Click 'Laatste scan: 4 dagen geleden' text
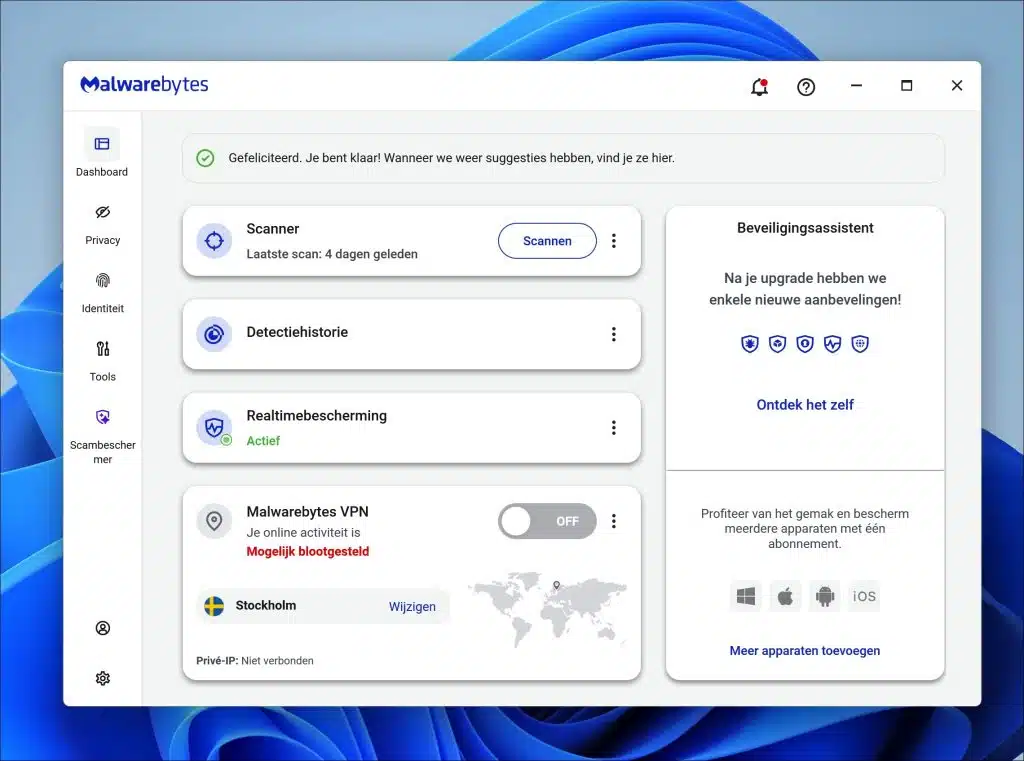 [x=332, y=254]
